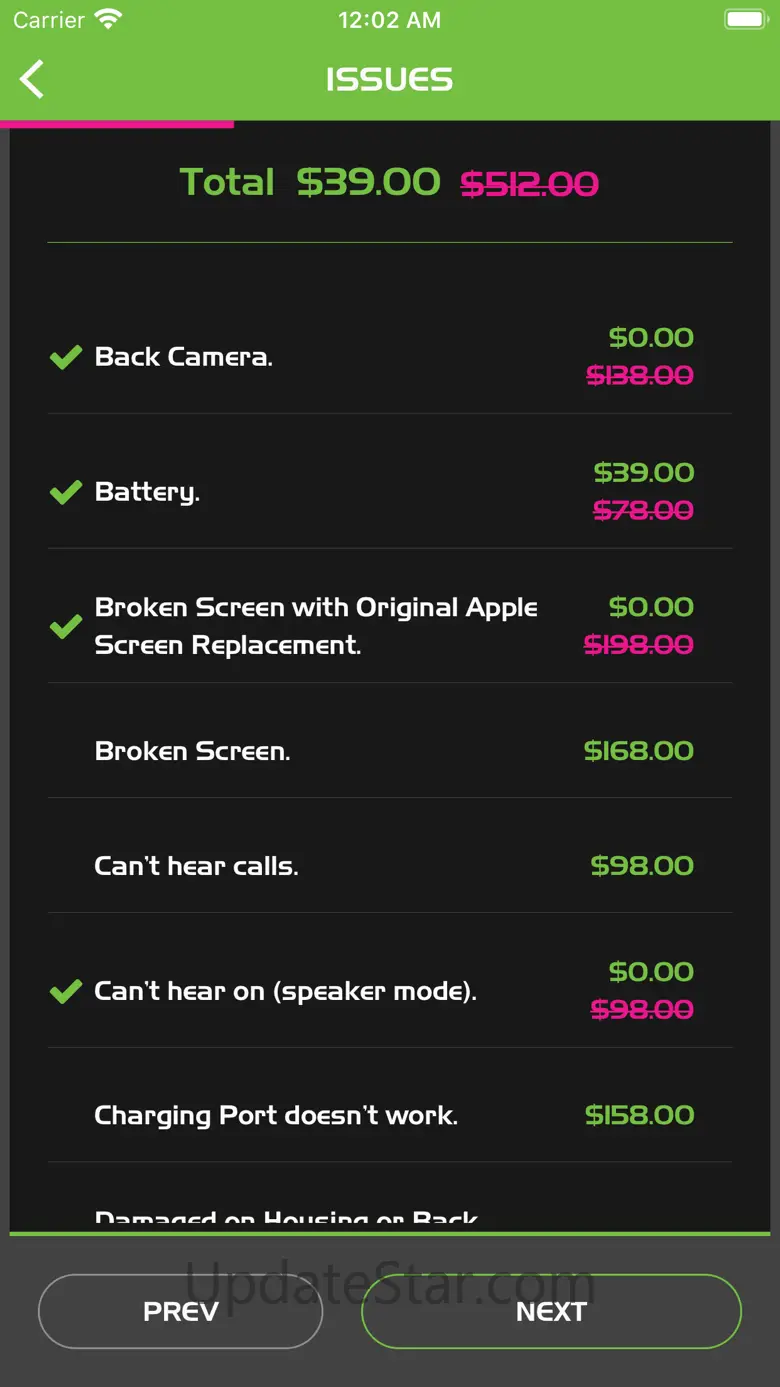Image resolution: width=780 pixels, height=1387 pixels.
Task: Tap the $98.00 Can't hear calls price
Action: 641,866
